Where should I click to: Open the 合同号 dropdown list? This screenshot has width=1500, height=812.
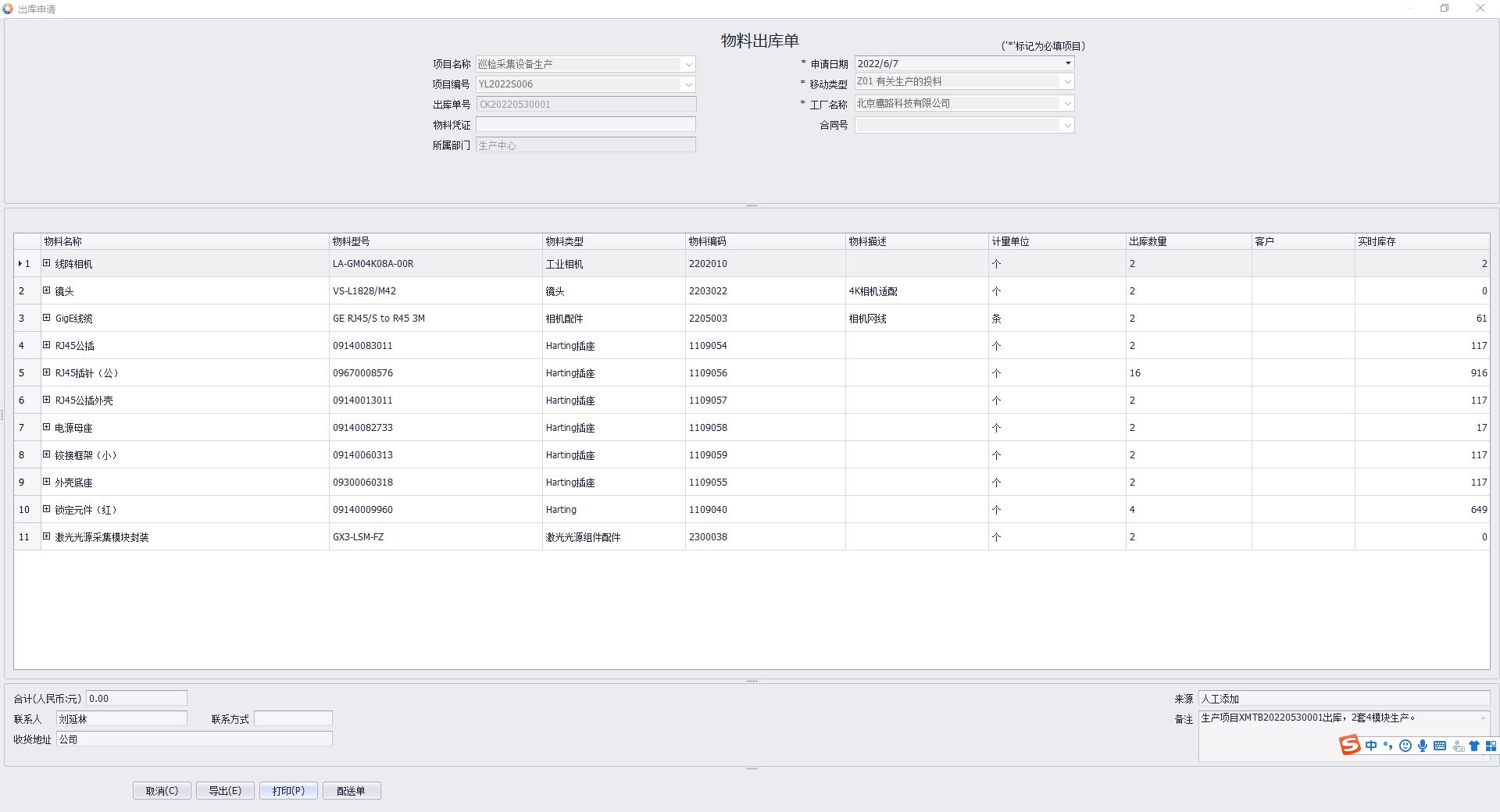click(1067, 125)
